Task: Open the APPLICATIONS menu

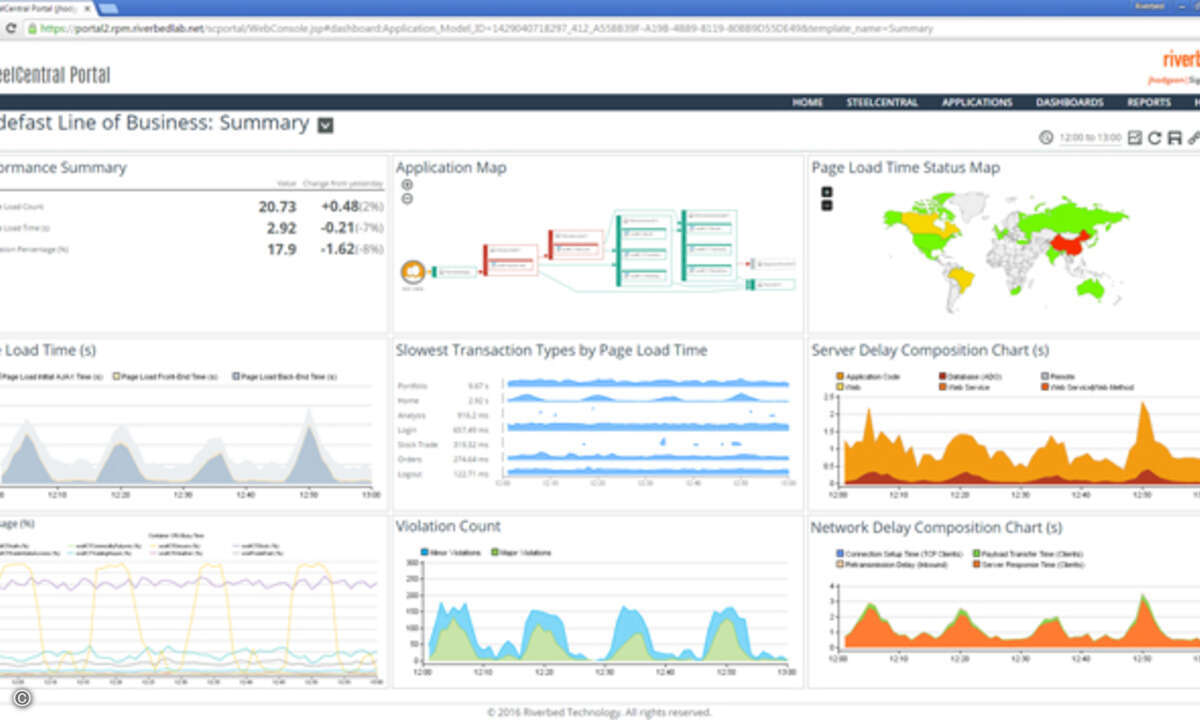Action: point(977,102)
